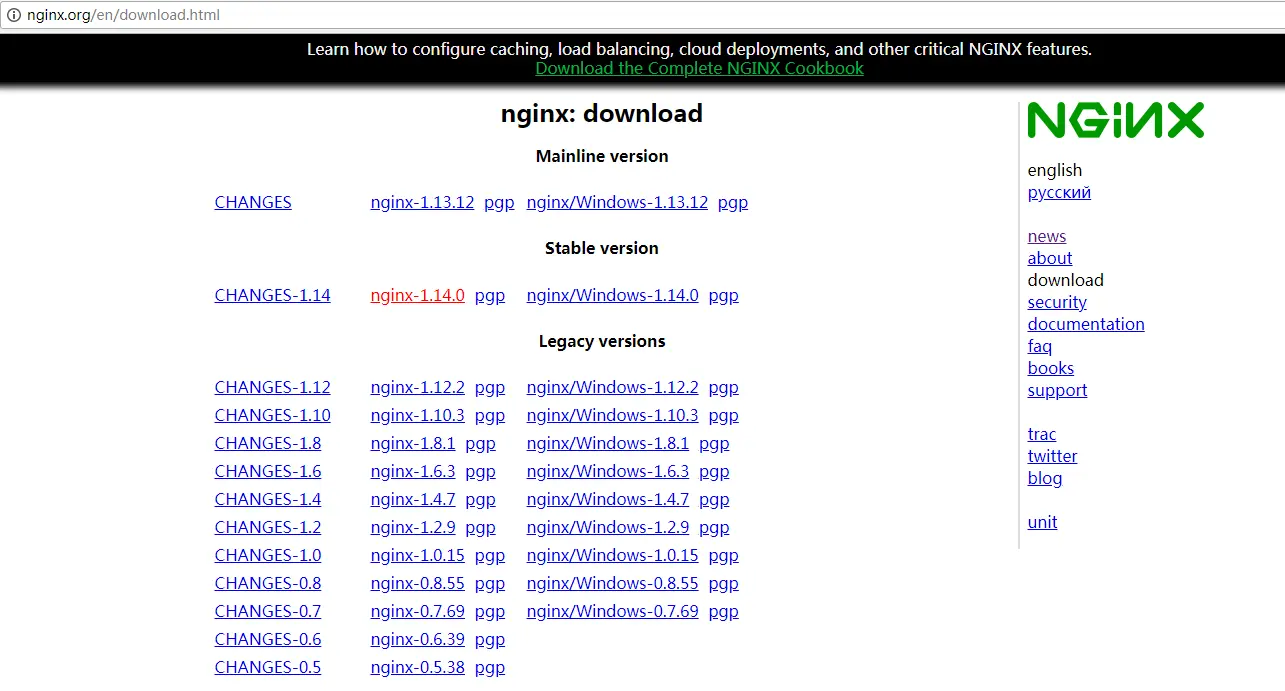1285x691 pixels.
Task: Open CHANGES-0.7 link
Action: click(x=267, y=611)
